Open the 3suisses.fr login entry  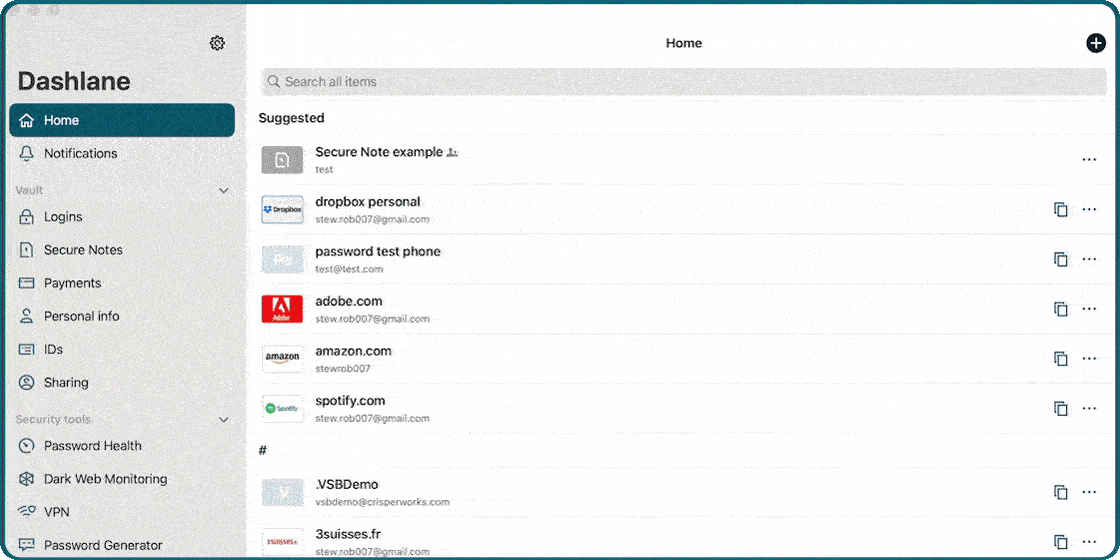click(x=348, y=535)
